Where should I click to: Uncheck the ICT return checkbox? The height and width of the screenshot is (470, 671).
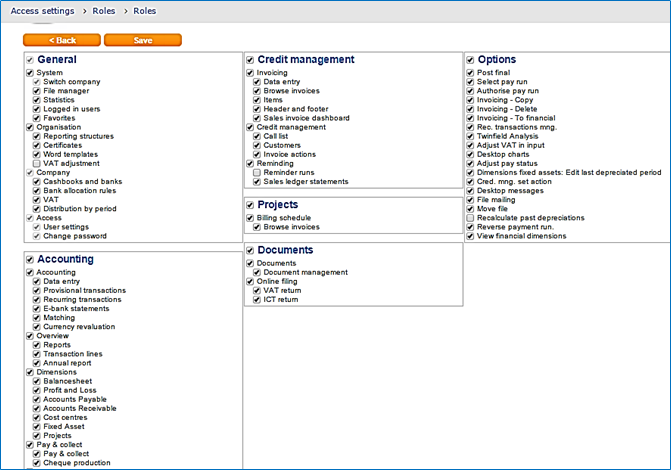pyautogui.click(x=257, y=300)
